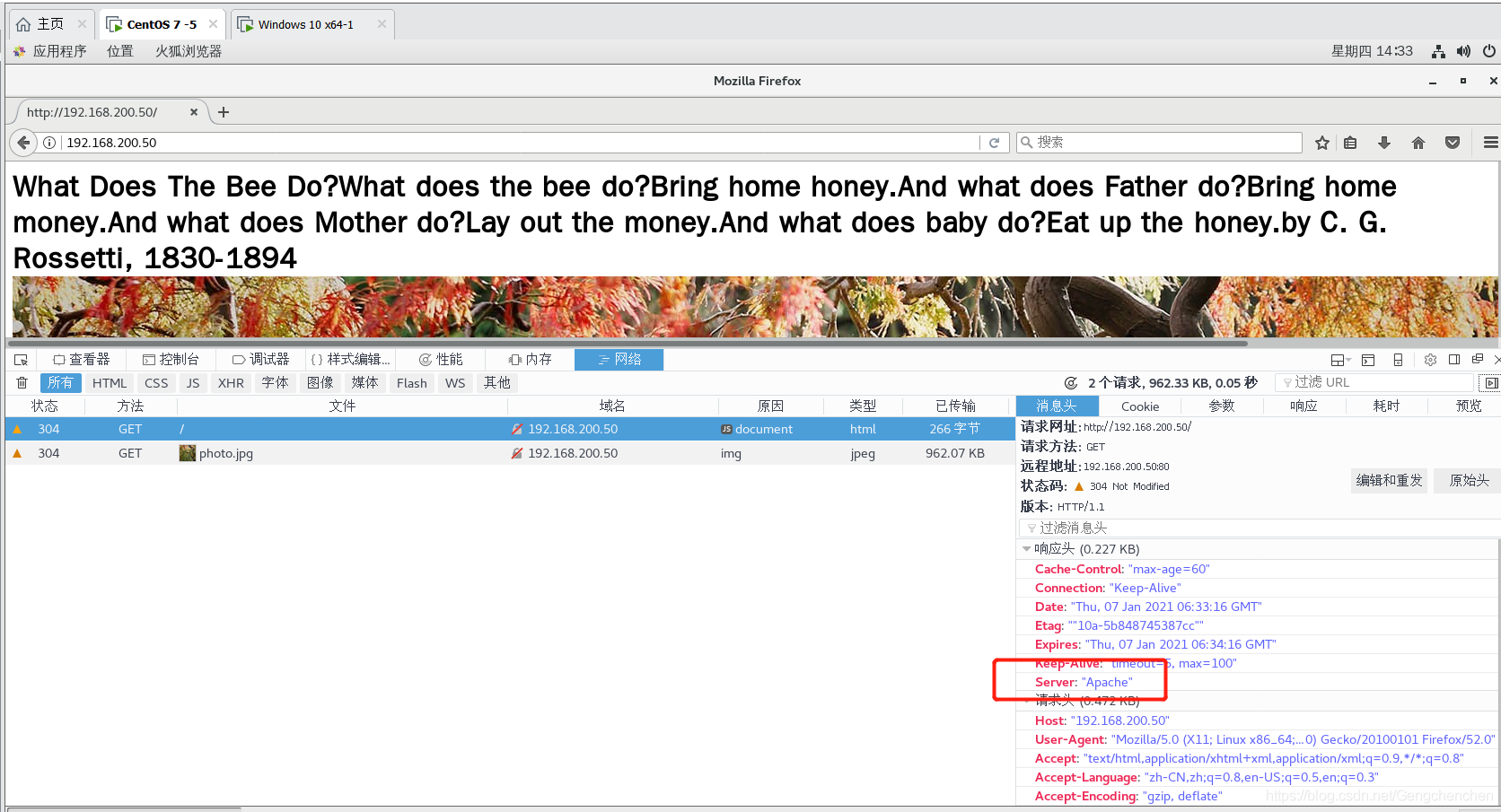Switch to 调试器 debugger tab

point(260,360)
